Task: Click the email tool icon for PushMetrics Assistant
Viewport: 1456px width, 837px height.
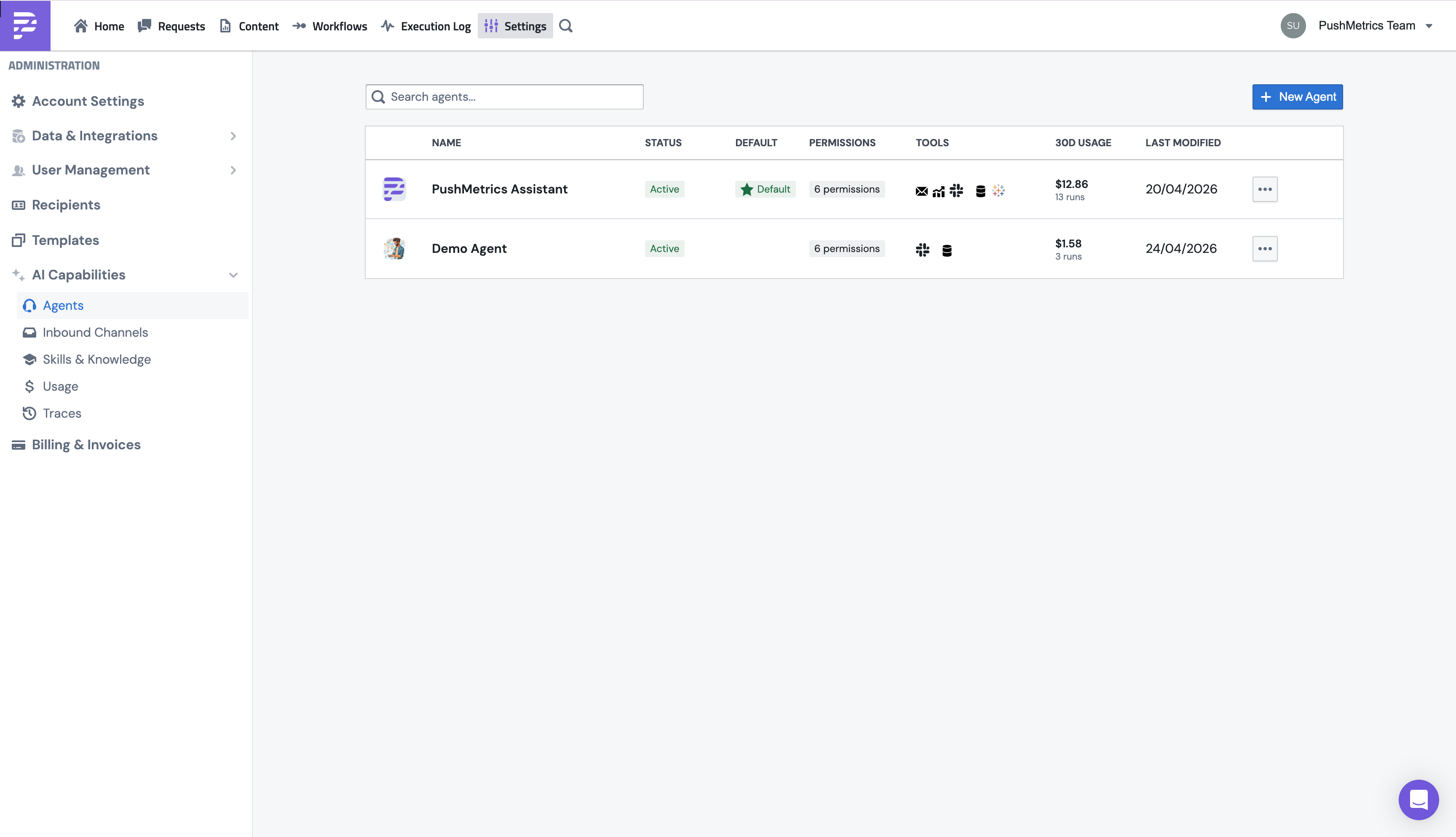Action: (922, 191)
